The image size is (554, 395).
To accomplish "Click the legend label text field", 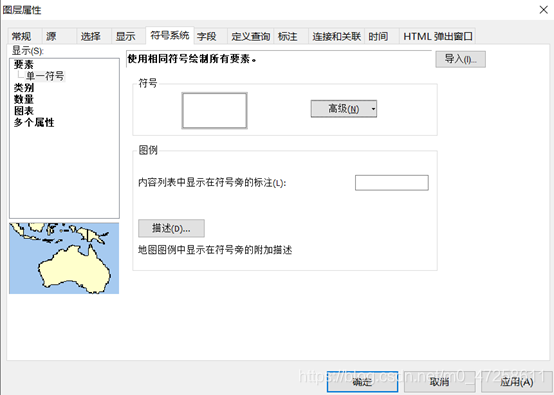I will click(x=392, y=183).
